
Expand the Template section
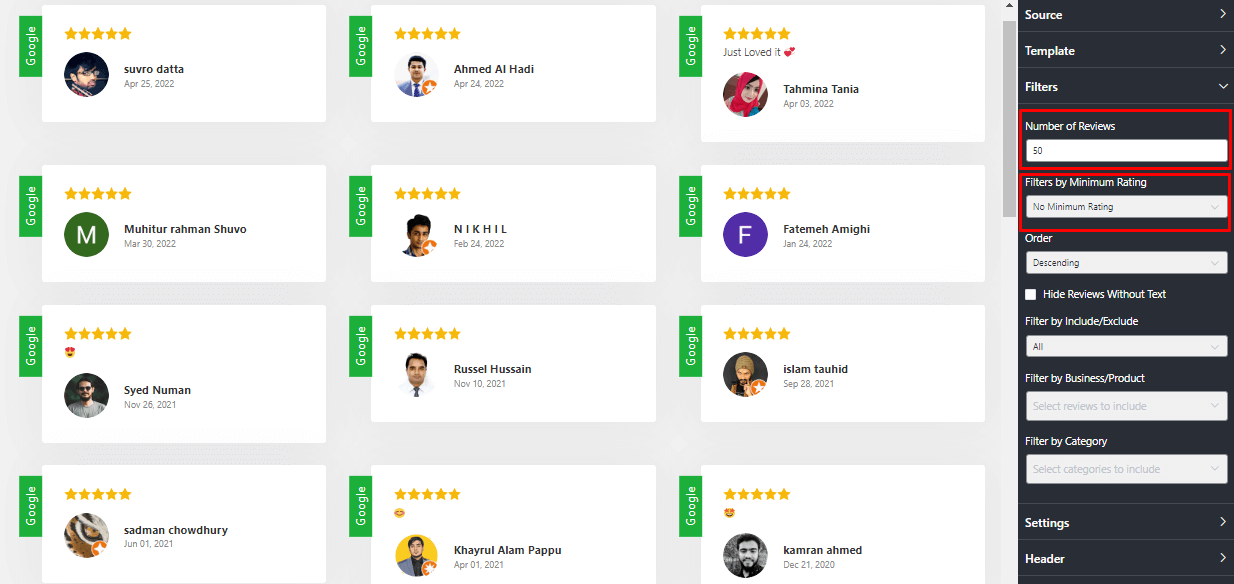point(1126,50)
